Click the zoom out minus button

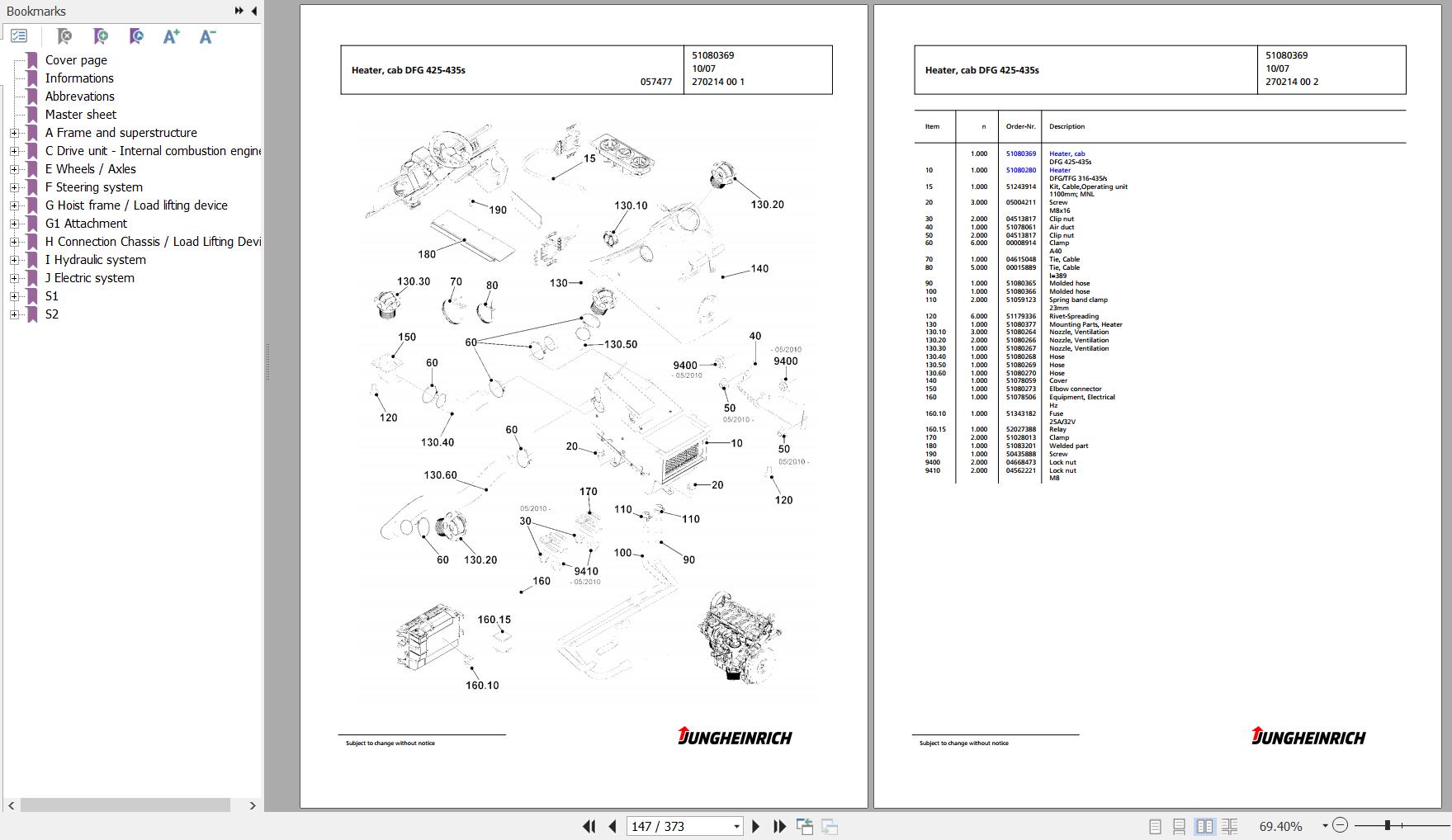click(x=1341, y=825)
